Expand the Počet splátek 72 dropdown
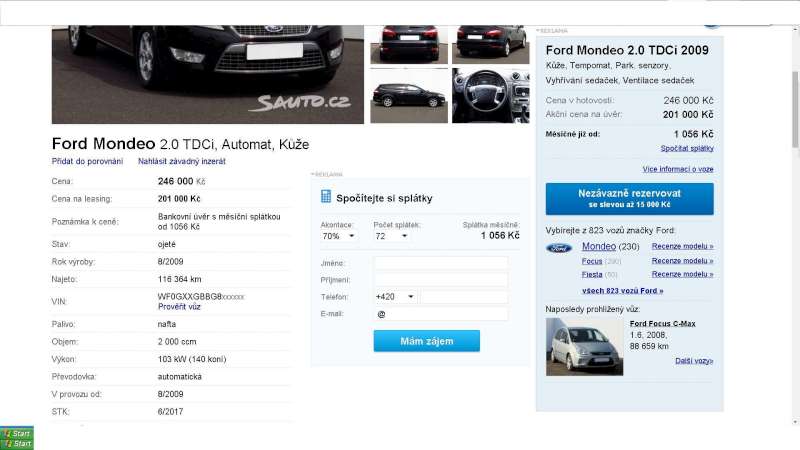The height and width of the screenshot is (450, 800). pos(391,237)
